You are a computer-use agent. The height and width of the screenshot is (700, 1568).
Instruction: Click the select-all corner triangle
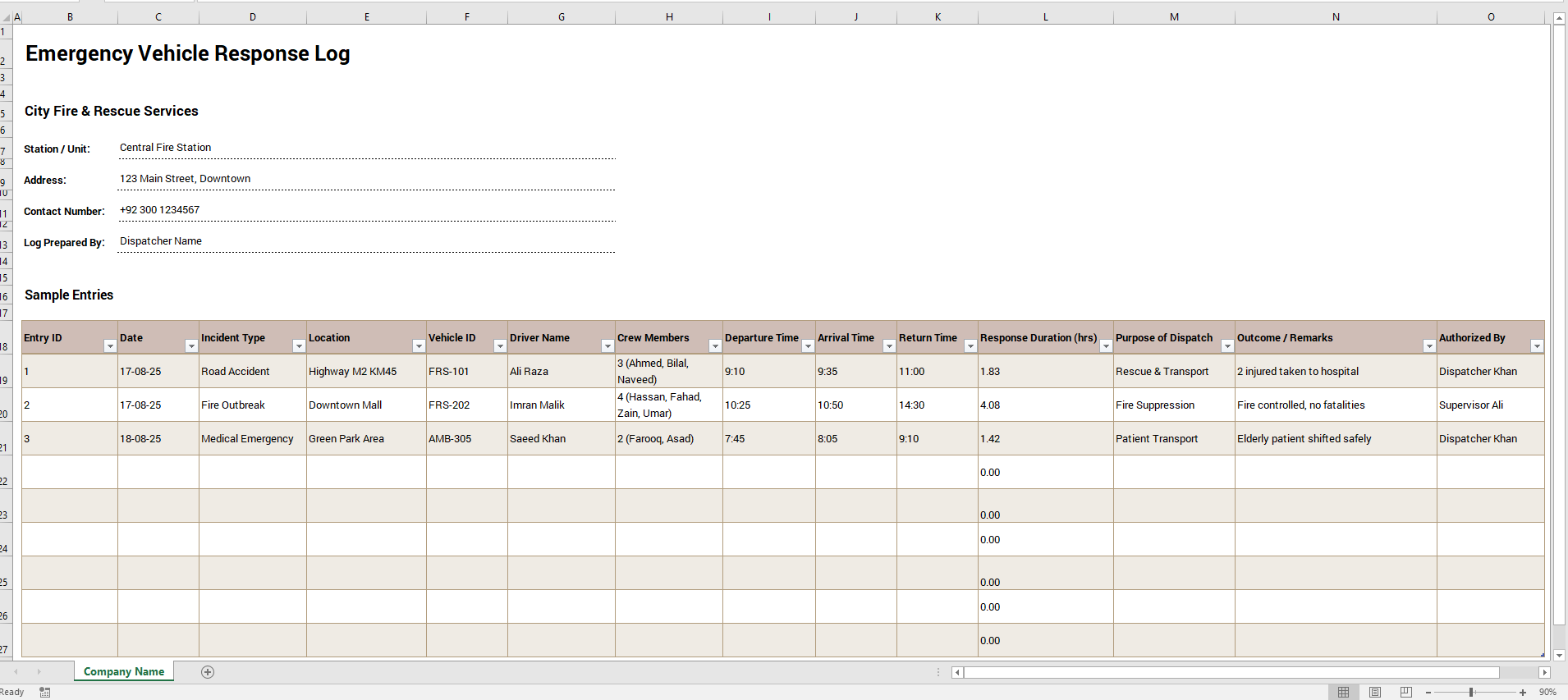click(7, 17)
